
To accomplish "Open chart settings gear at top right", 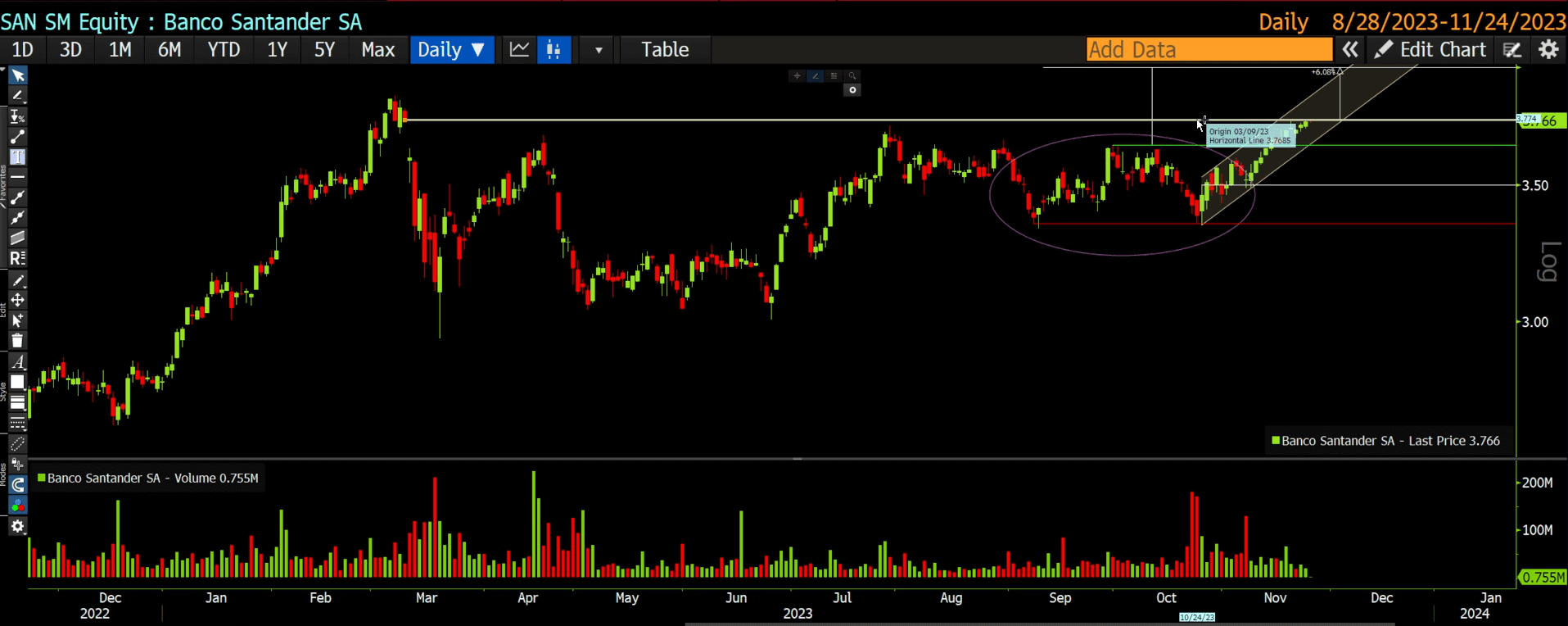I will [x=1548, y=49].
